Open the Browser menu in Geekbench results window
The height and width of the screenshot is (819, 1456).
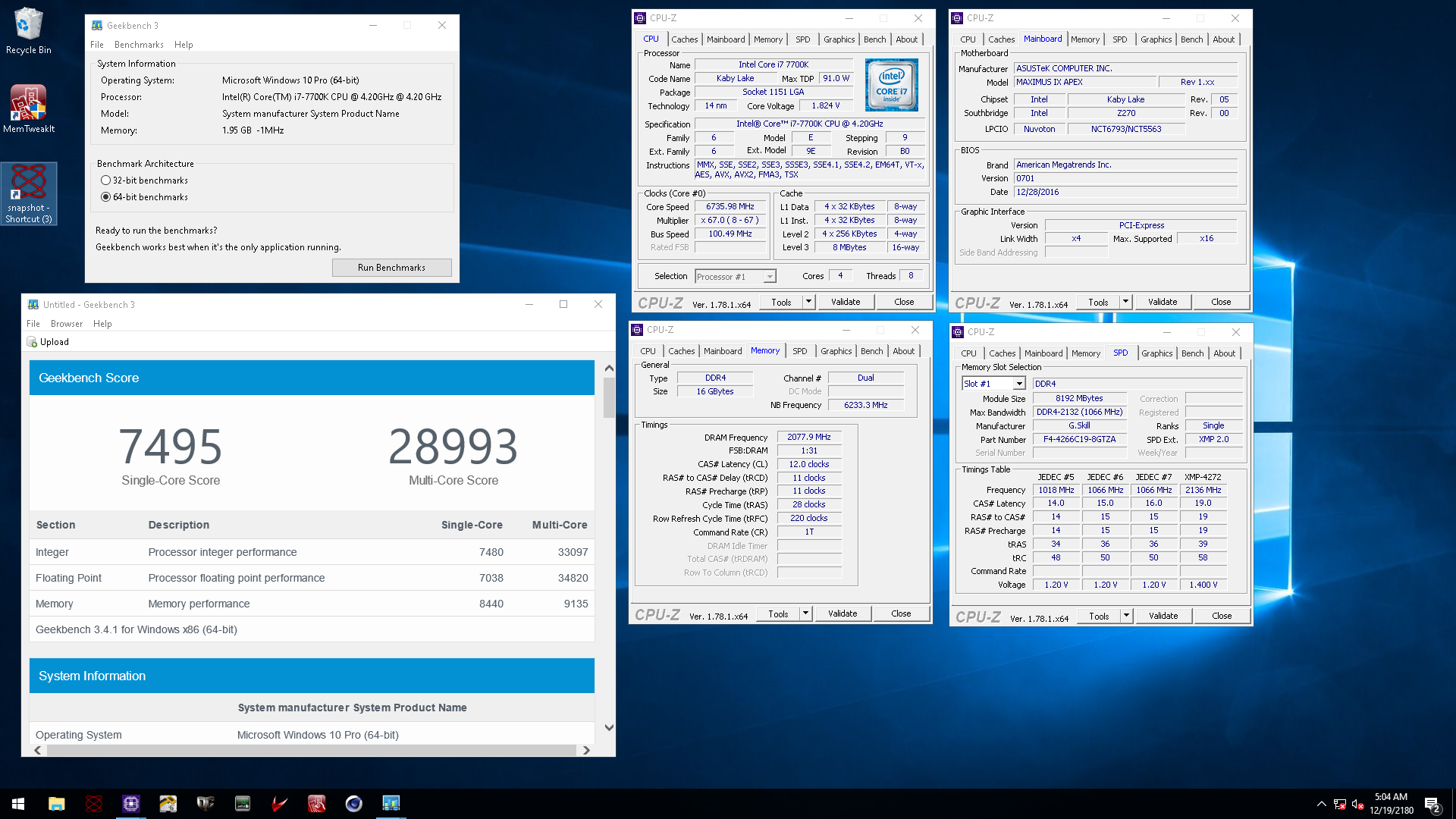[67, 324]
